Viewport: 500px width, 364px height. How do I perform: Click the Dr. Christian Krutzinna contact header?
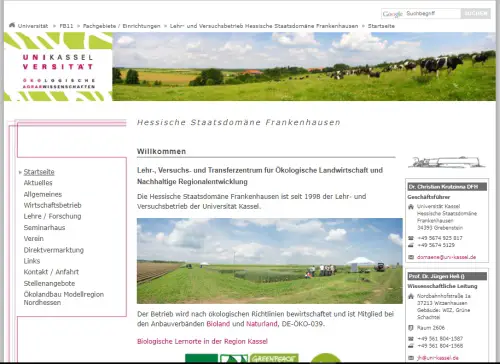(447, 187)
